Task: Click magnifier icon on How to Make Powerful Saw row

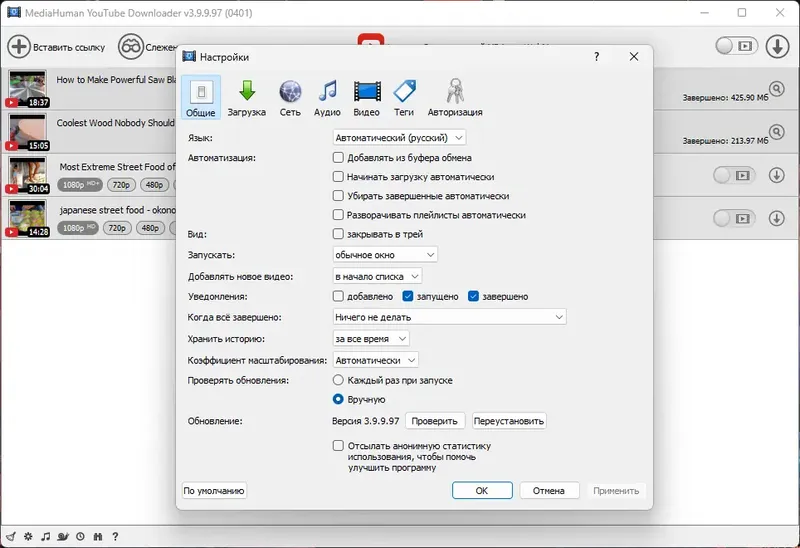Action: (x=777, y=89)
